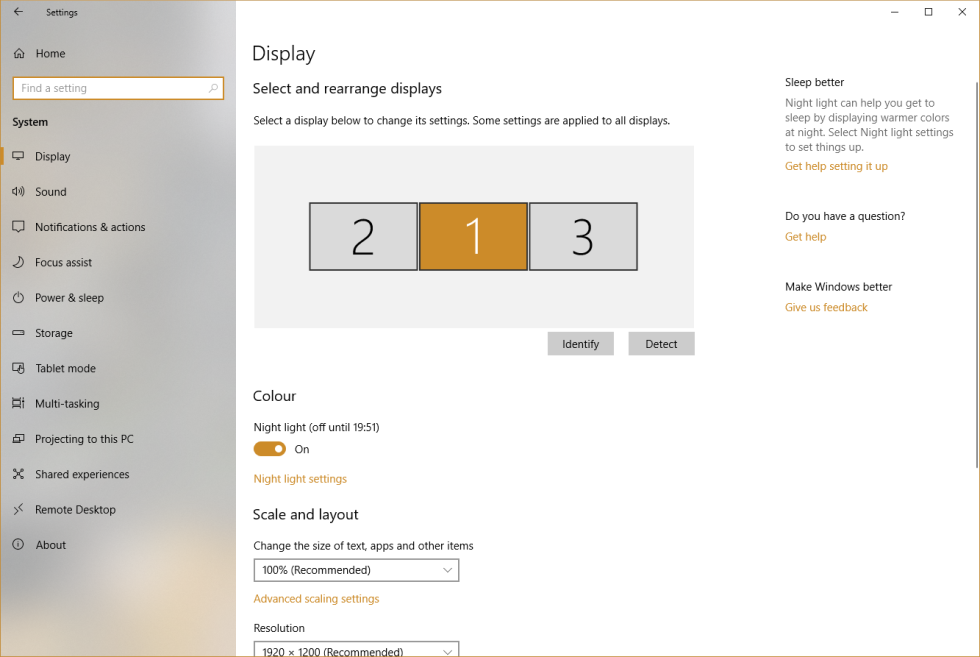Turn off the Night light toggle

268,449
